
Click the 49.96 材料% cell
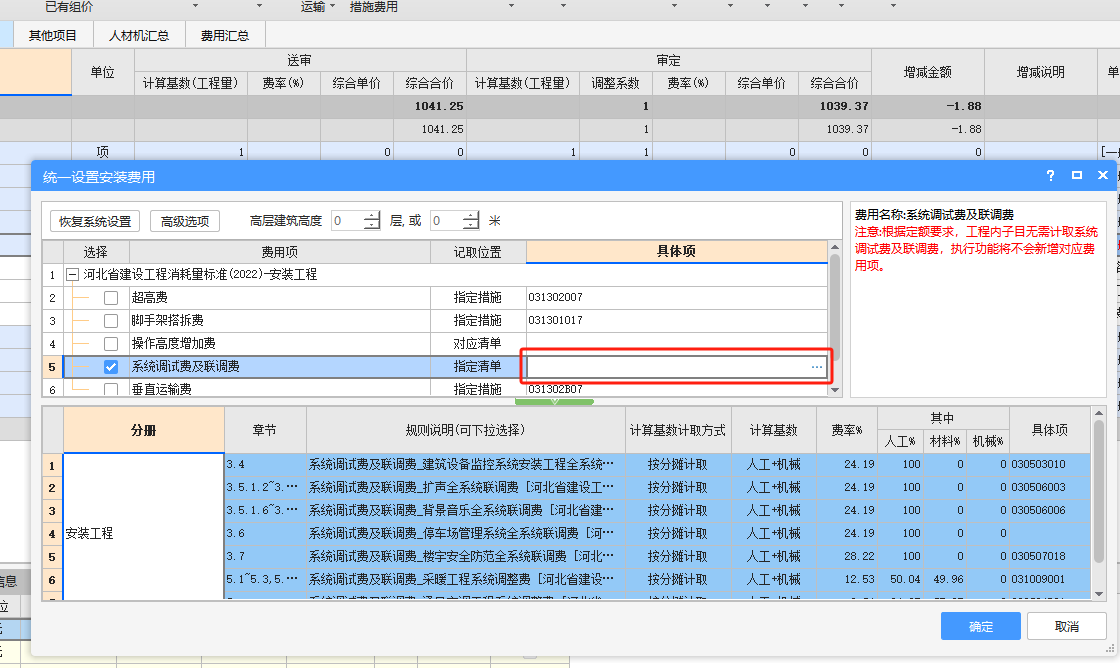pyautogui.click(x=944, y=579)
